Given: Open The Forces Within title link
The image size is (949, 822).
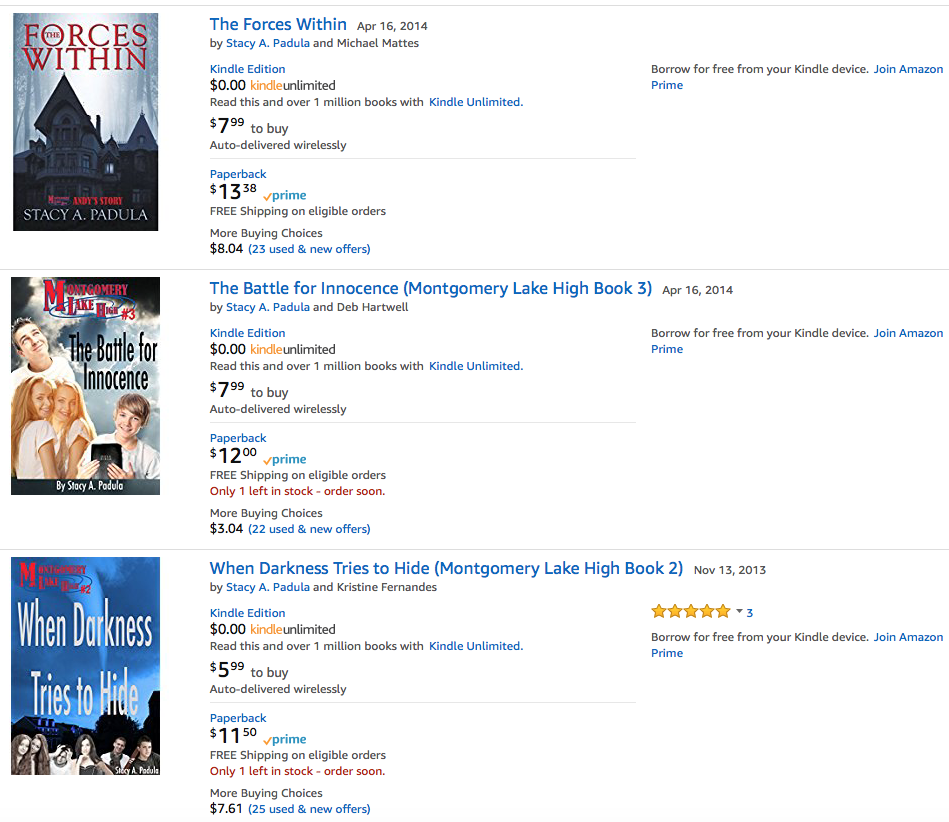Looking at the screenshot, I should coord(278,25).
